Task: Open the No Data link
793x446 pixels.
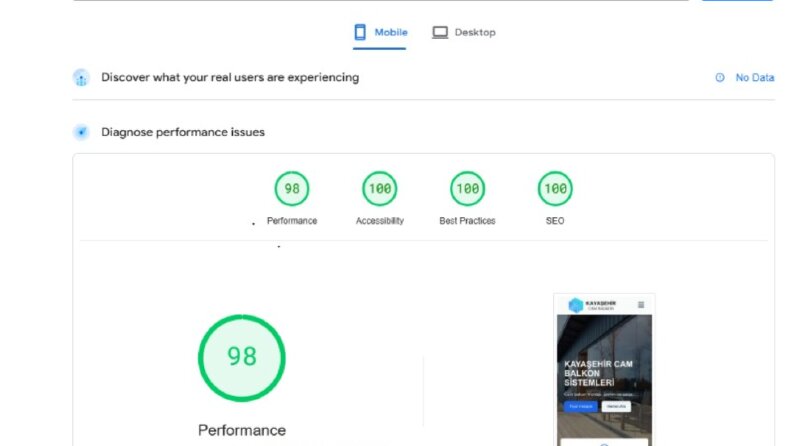Action: click(755, 77)
